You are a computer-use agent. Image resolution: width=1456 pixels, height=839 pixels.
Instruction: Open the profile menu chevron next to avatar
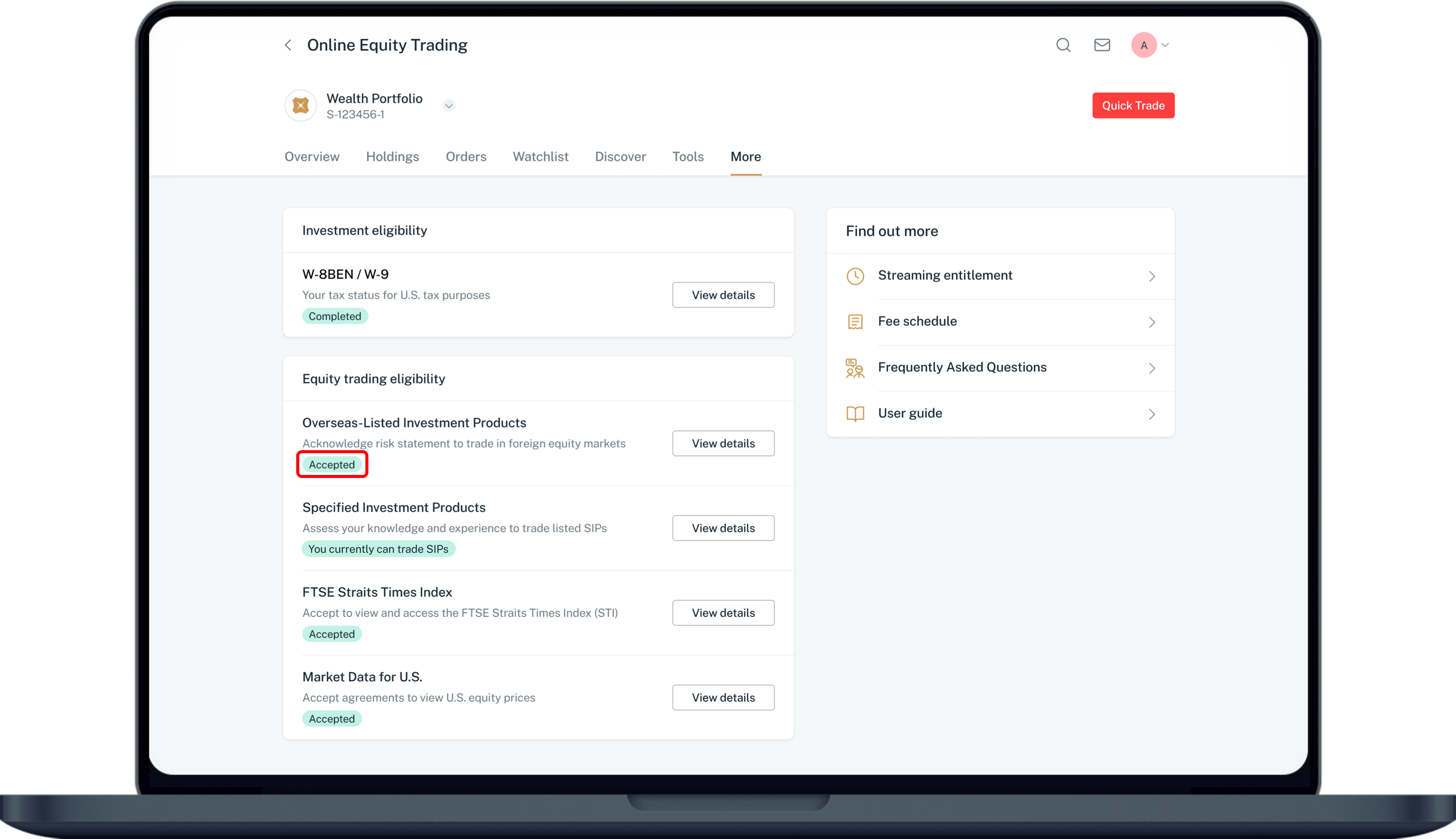click(x=1165, y=45)
